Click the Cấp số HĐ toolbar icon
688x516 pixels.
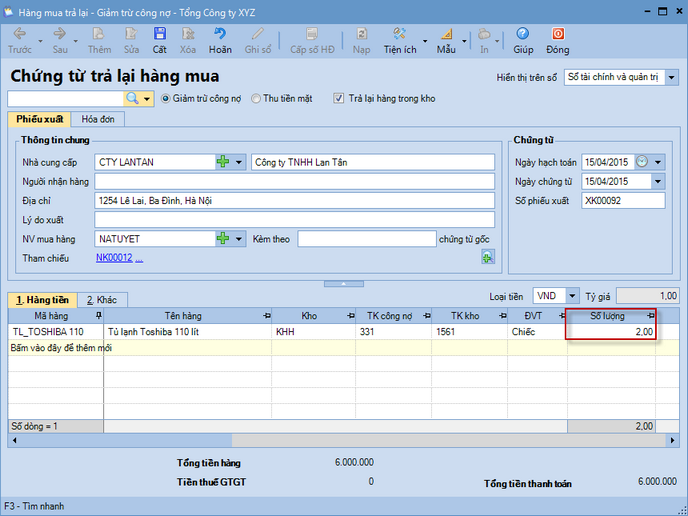[312, 34]
